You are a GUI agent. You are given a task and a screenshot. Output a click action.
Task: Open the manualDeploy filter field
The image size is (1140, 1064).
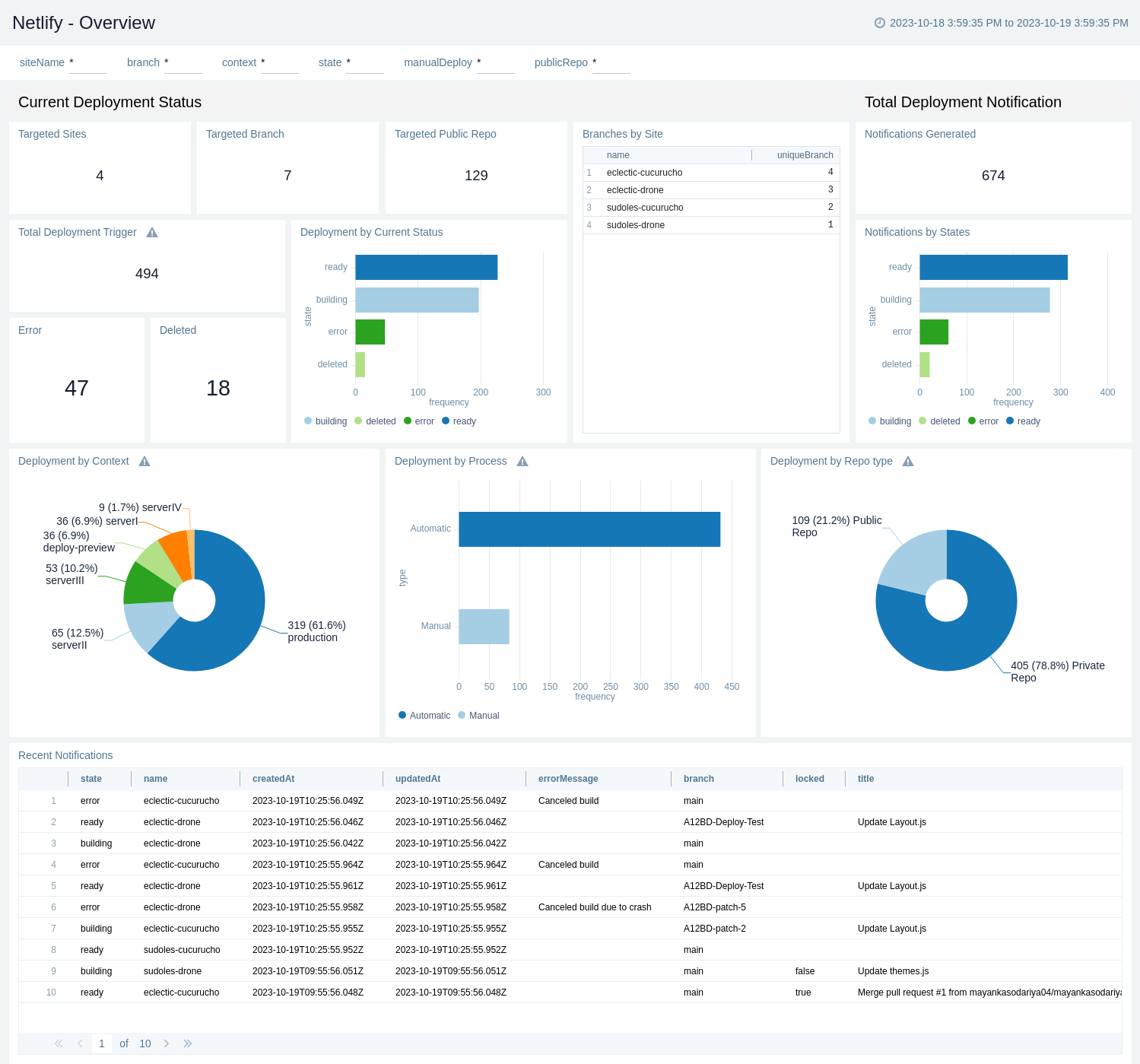[x=496, y=63]
